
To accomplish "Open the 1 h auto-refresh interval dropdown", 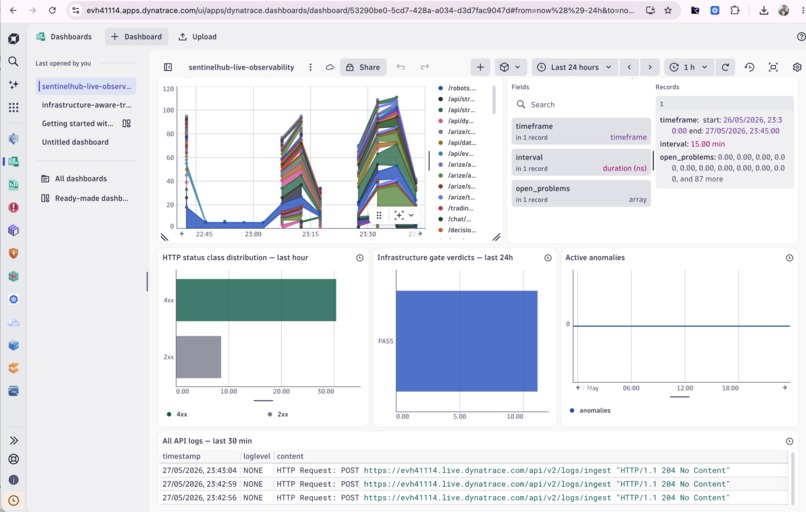I will [688, 67].
